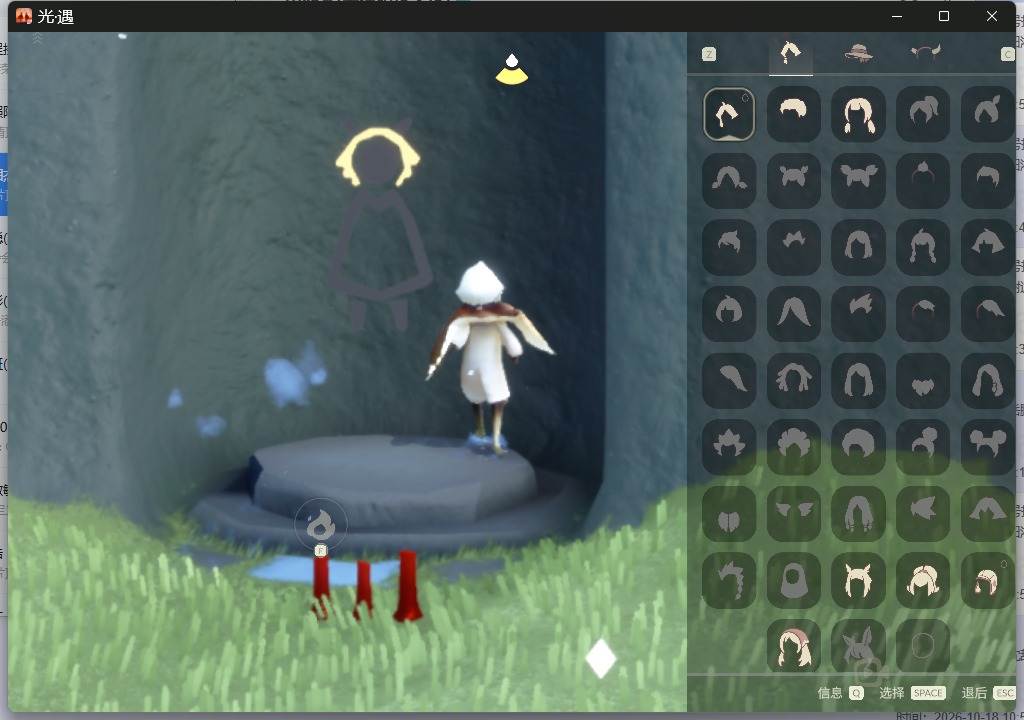Click the 选择 select button

pos(912,693)
